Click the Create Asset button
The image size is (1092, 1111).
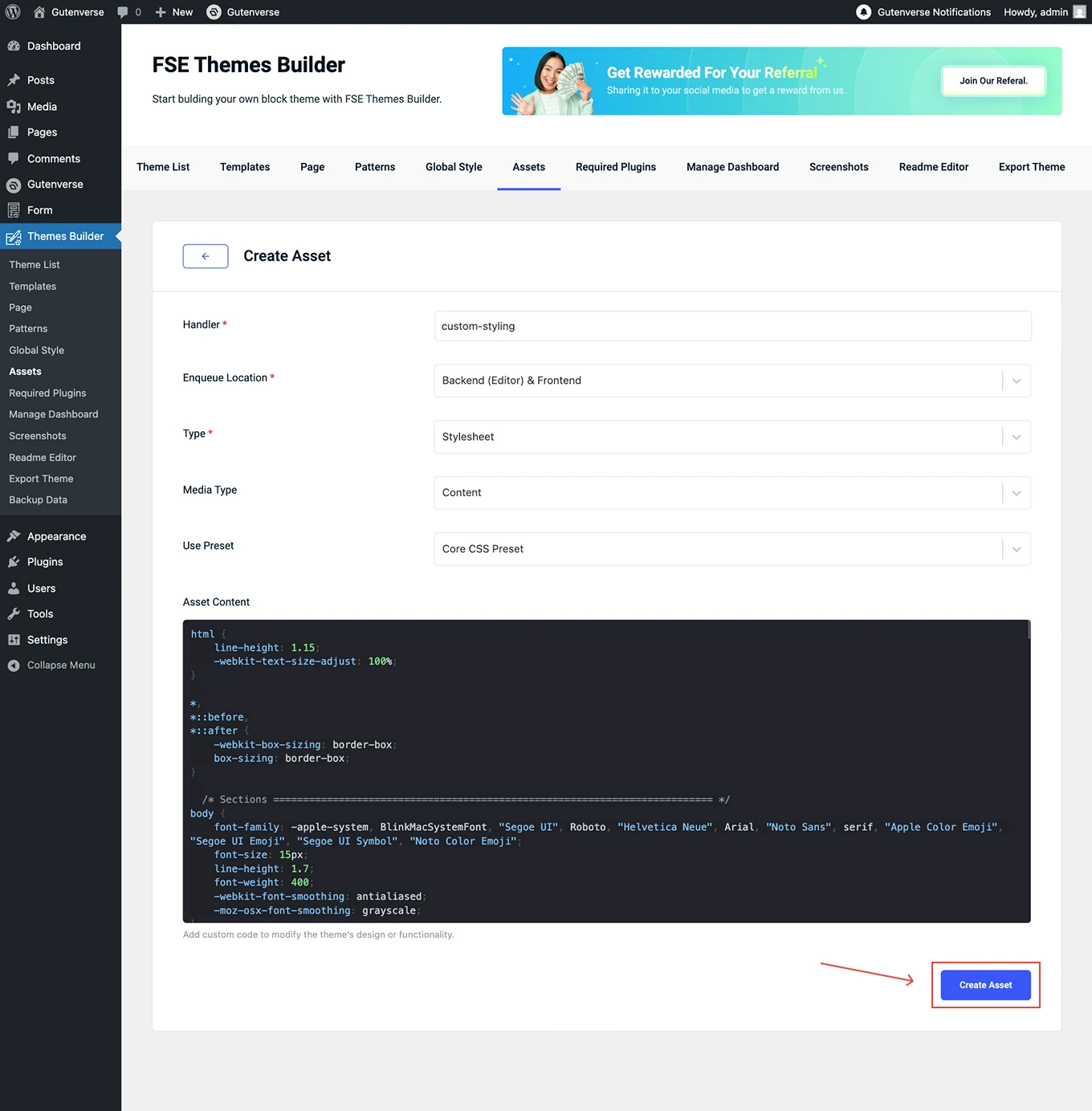[x=985, y=985]
